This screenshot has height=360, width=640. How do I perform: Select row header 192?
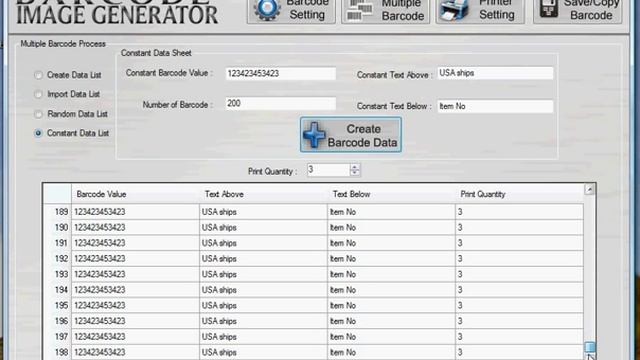click(57, 259)
